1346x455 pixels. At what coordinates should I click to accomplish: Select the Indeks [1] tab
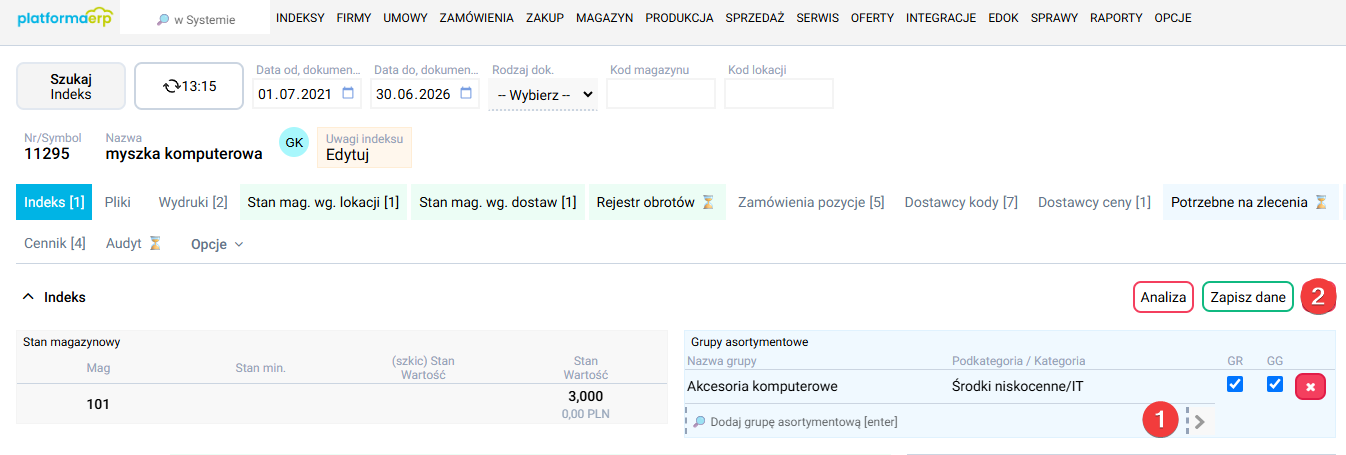[54, 202]
